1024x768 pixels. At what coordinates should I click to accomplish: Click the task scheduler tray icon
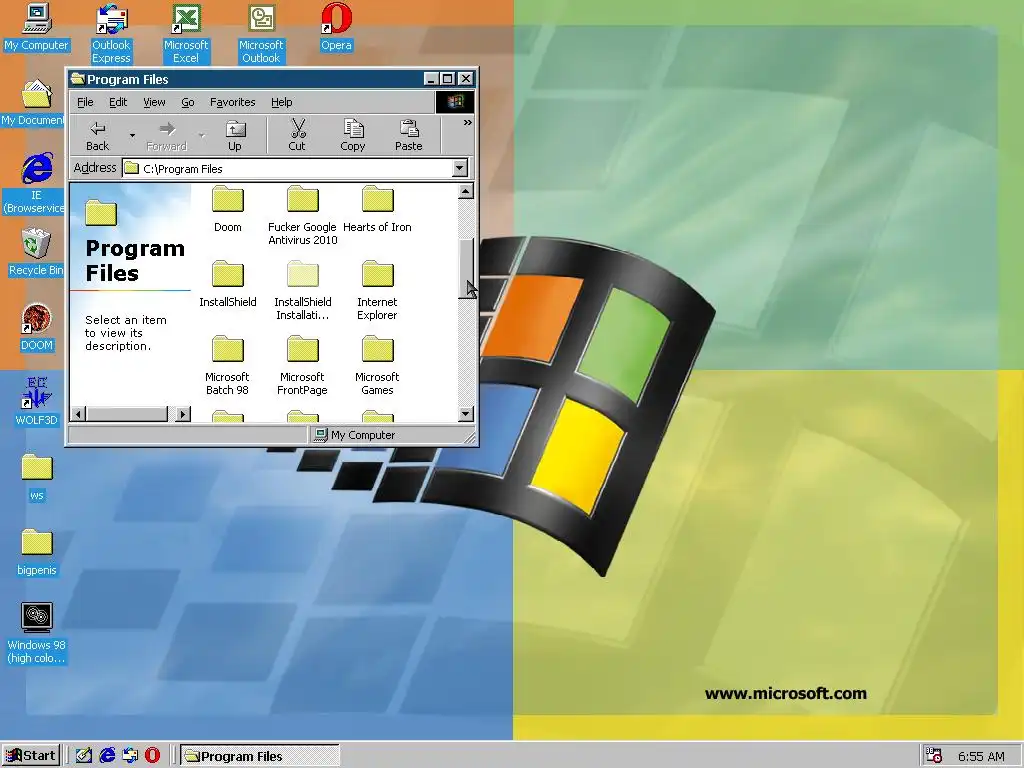(x=934, y=756)
